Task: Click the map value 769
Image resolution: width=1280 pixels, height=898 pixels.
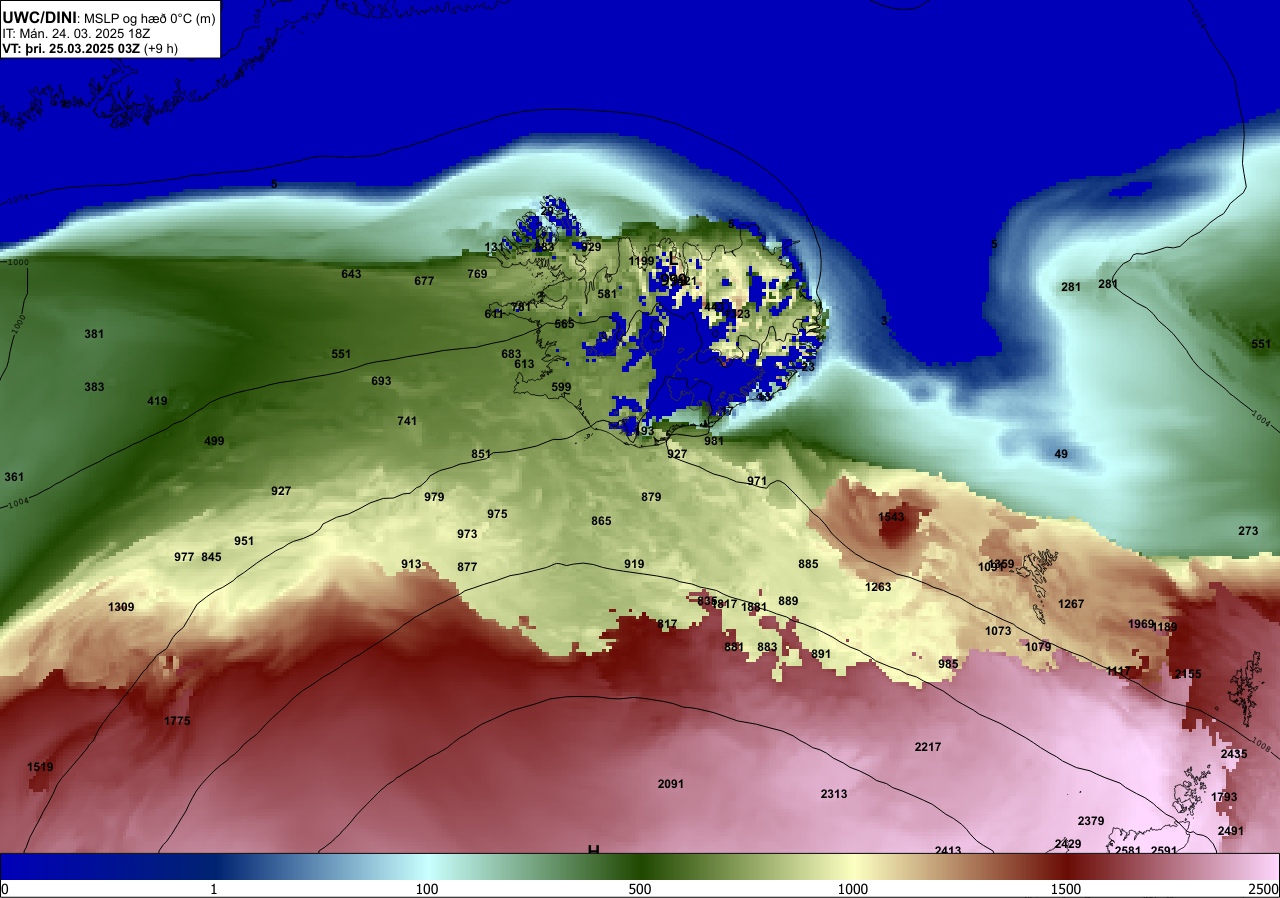Action: click(x=477, y=274)
